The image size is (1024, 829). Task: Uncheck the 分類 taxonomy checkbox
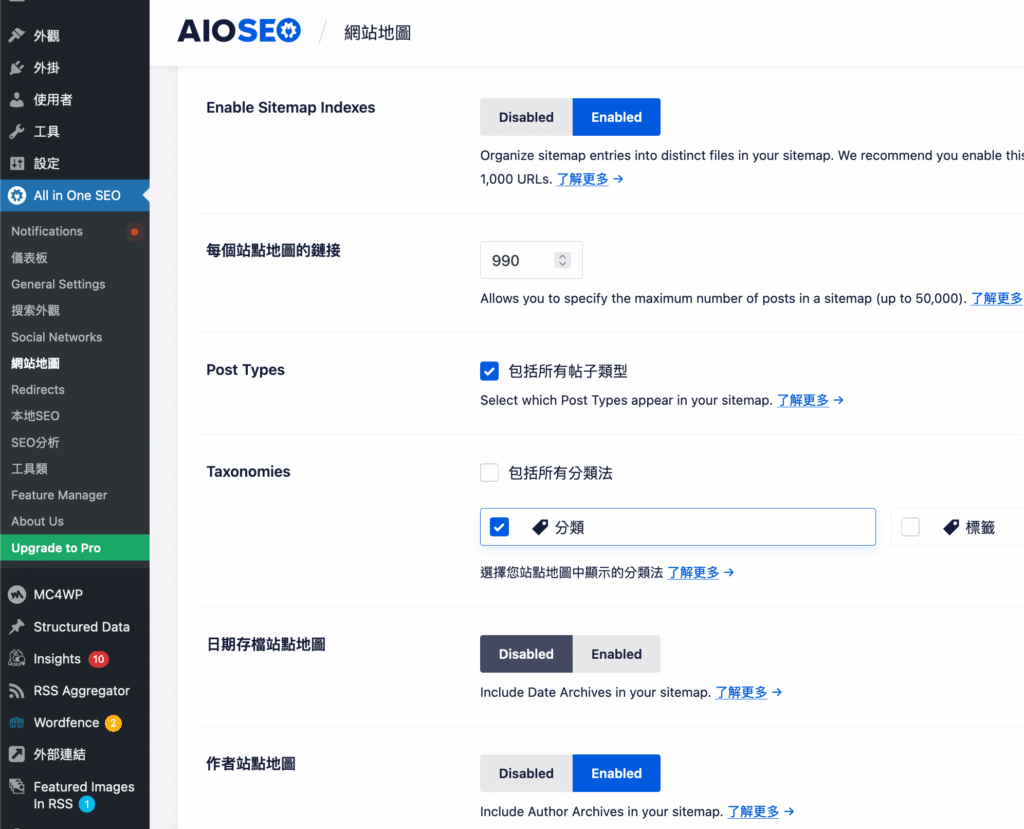[x=500, y=527]
